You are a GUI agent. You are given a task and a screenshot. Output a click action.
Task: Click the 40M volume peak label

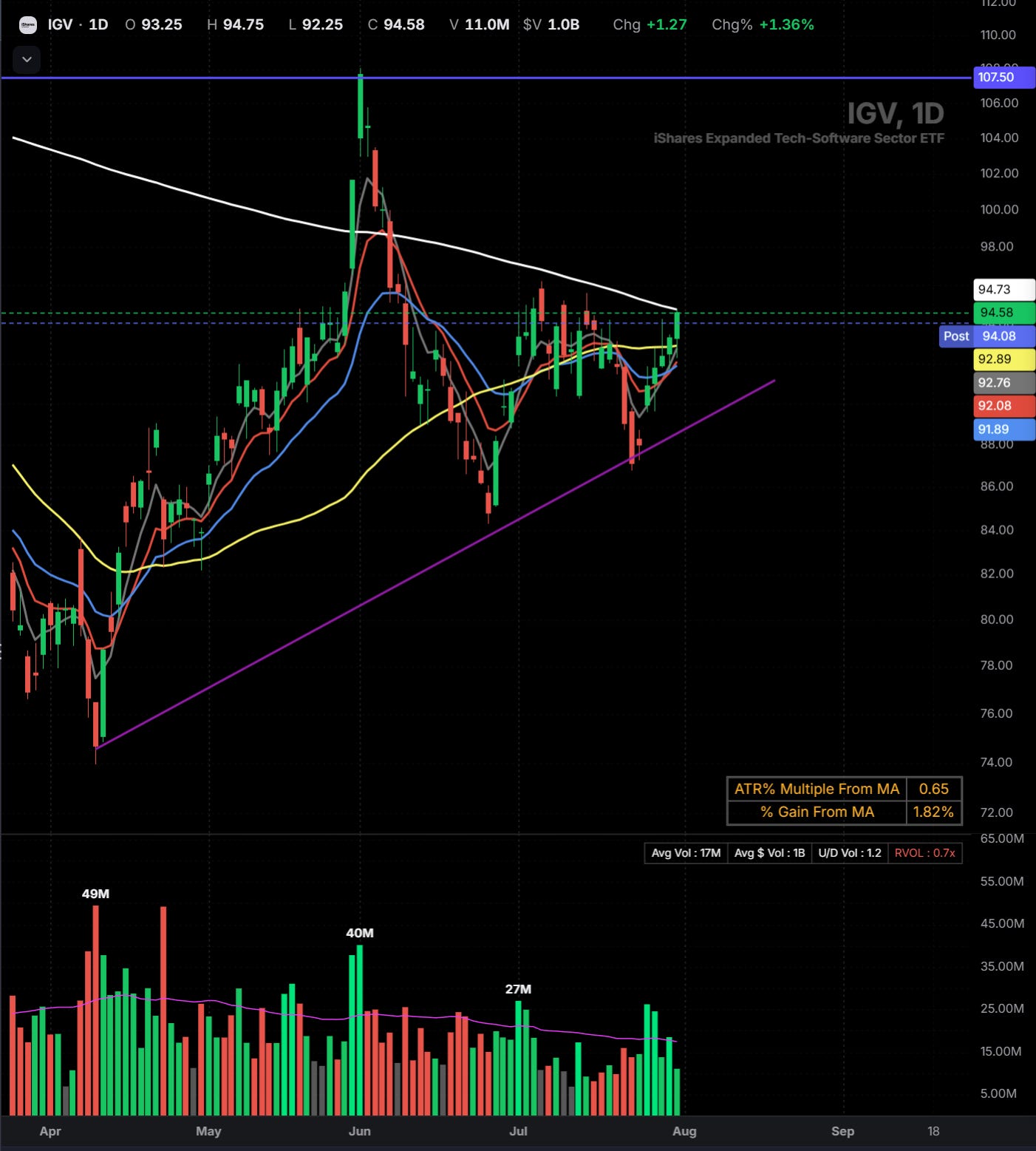(360, 933)
